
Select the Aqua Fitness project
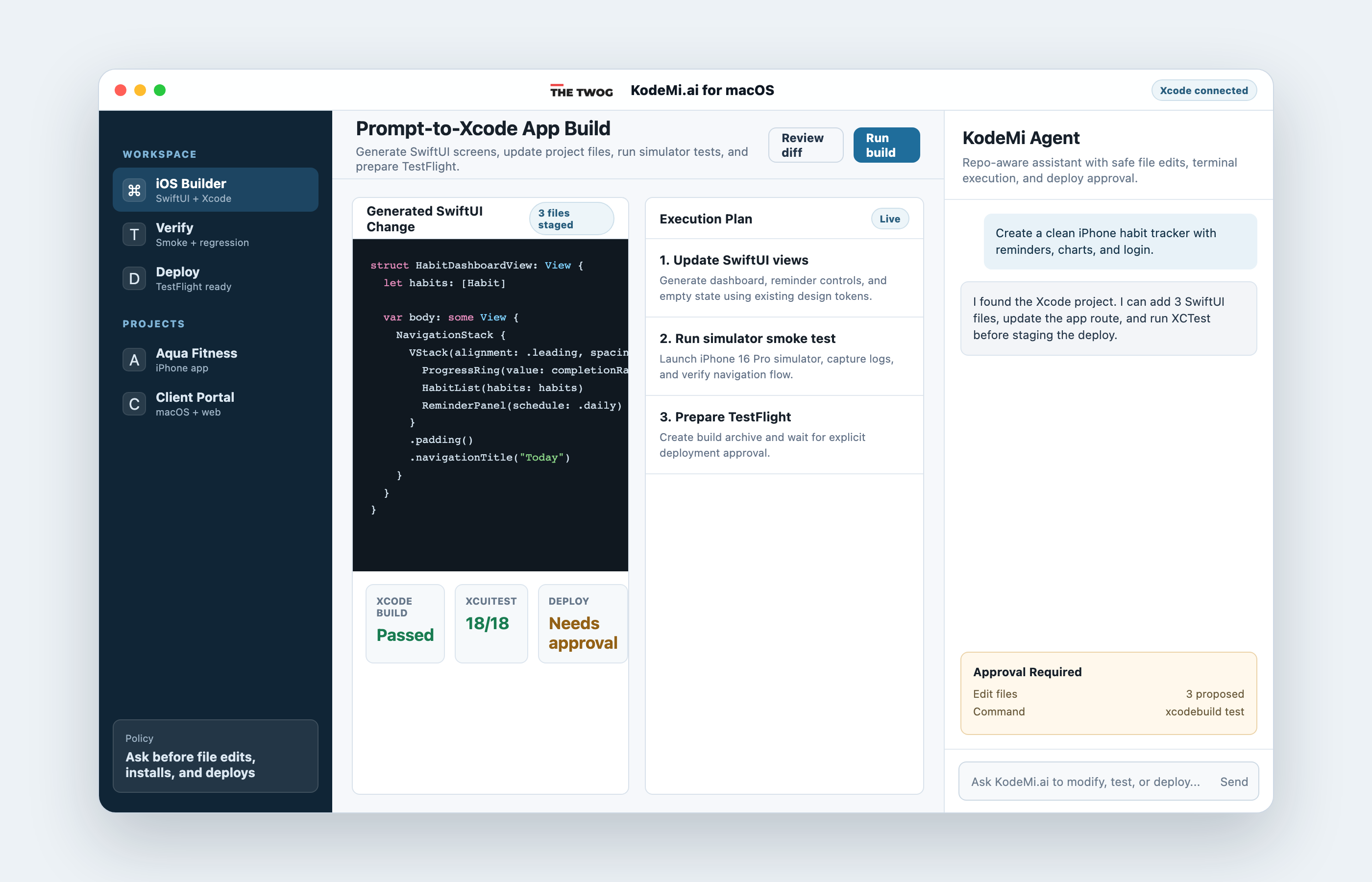click(215, 360)
